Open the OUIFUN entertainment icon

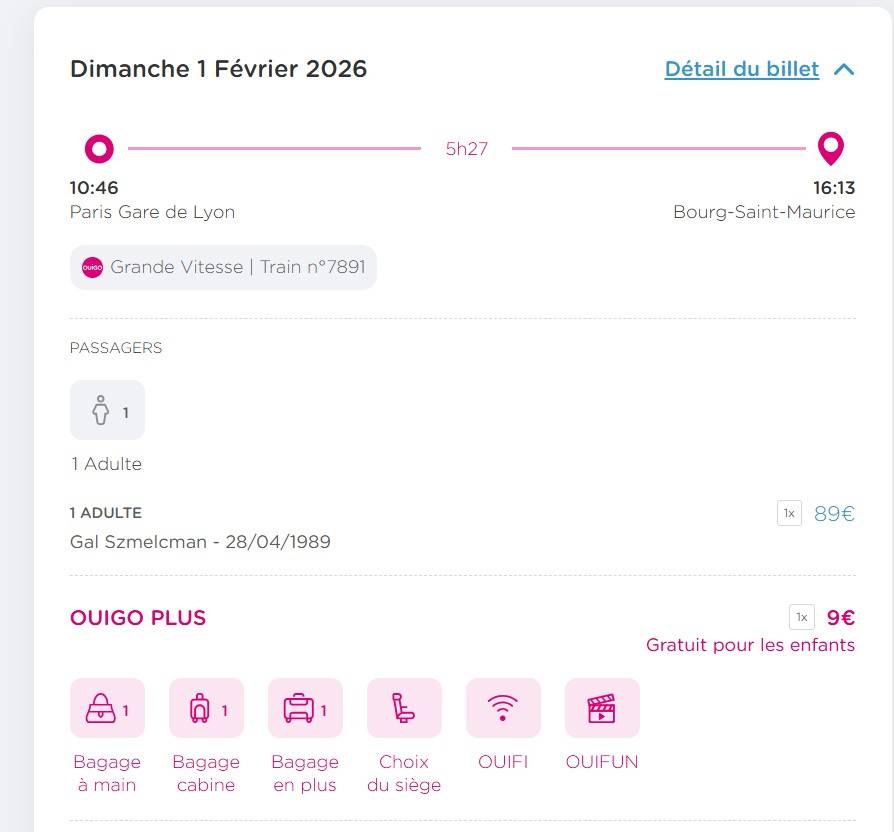pos(601,707)
